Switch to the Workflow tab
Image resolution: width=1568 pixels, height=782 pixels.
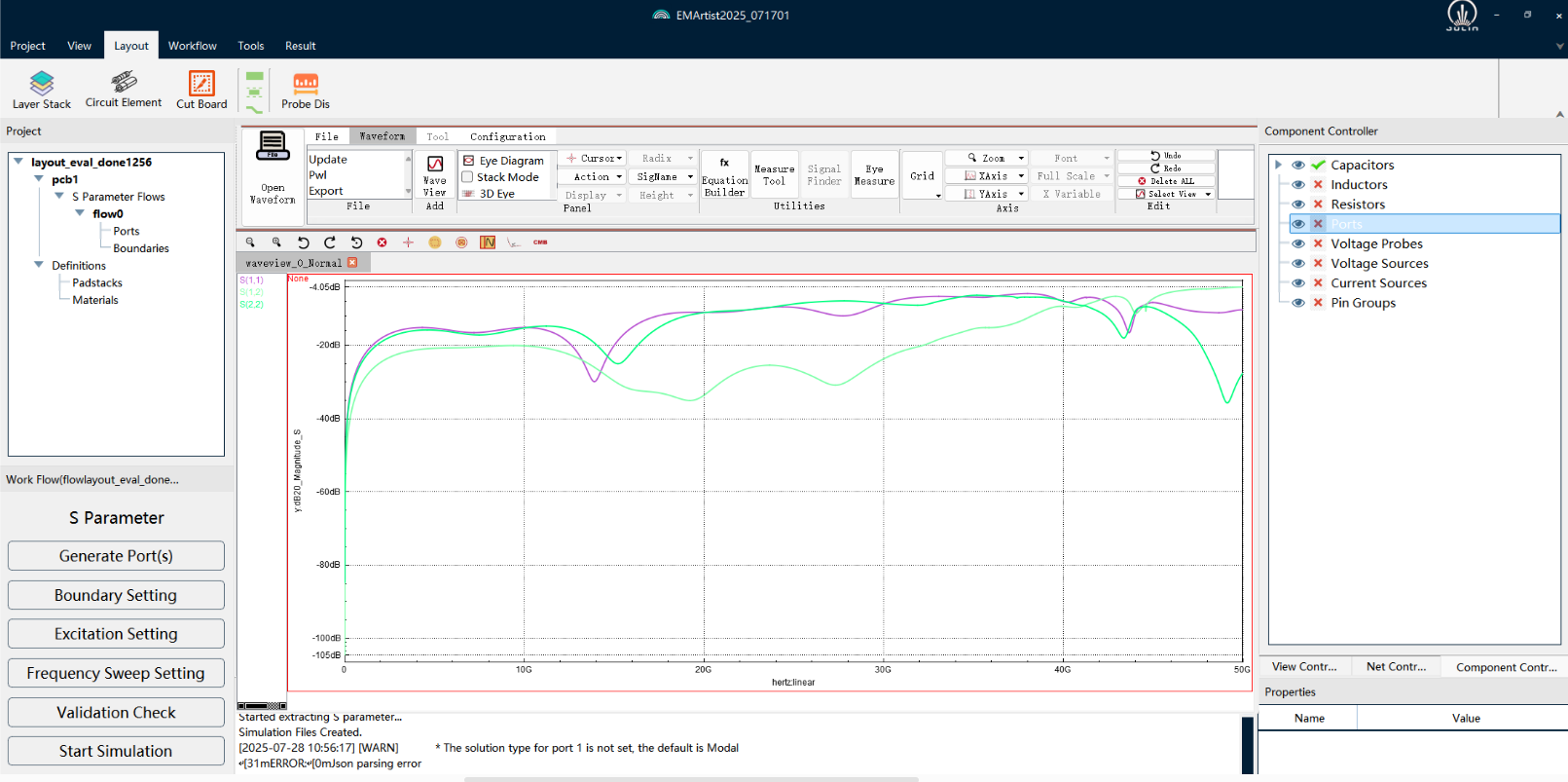pos(193,46)
